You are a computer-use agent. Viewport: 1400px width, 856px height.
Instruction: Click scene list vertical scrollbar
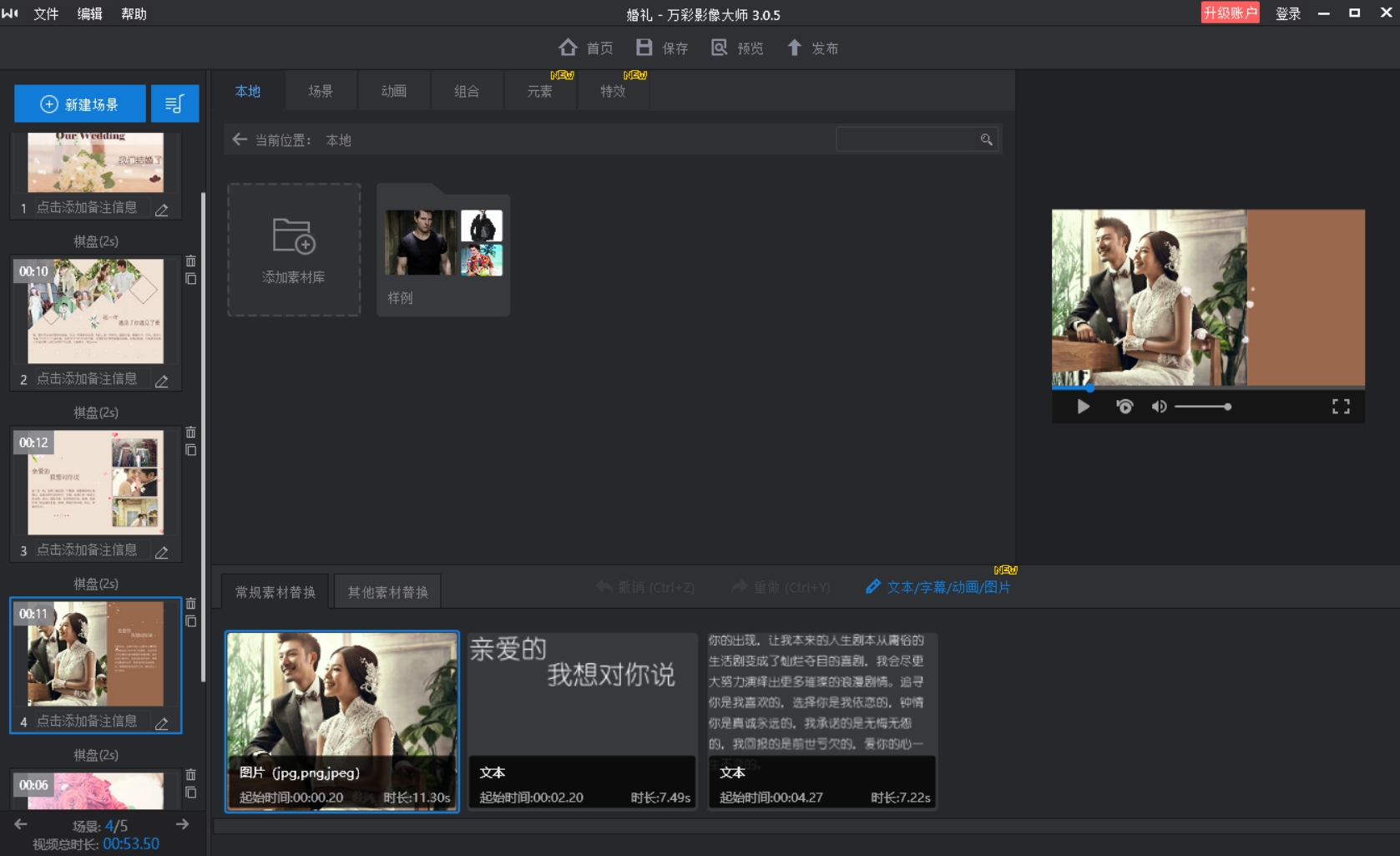203,437
